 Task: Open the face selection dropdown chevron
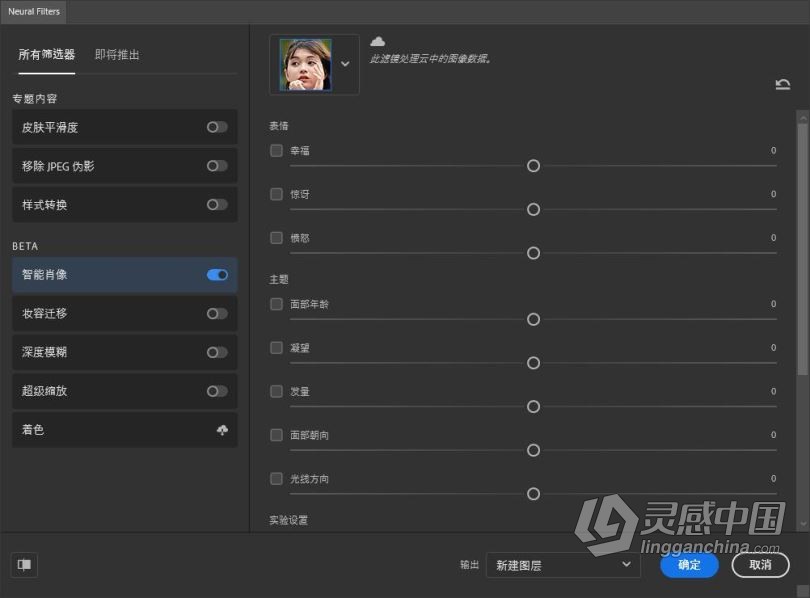tap(345, 64)
